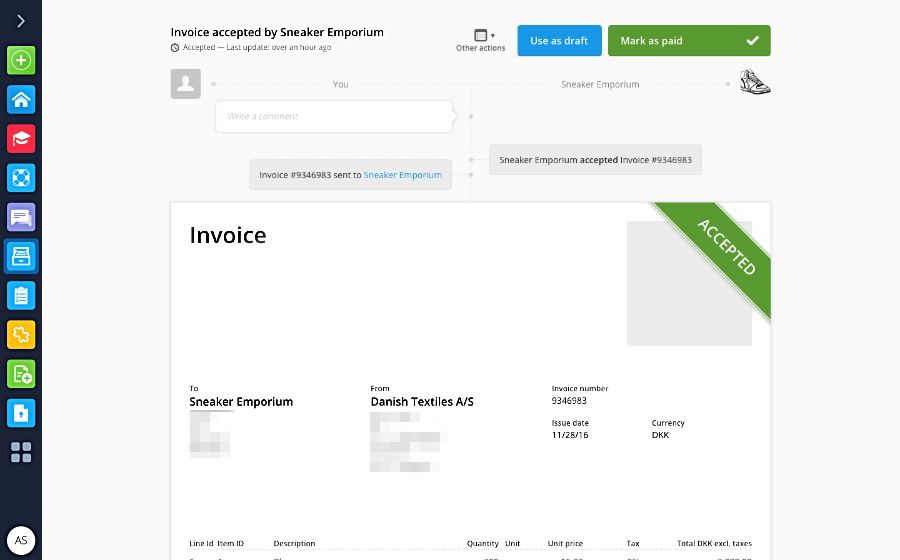
Task: Click the invoice number 9346983 value
Action: [569, 400]
